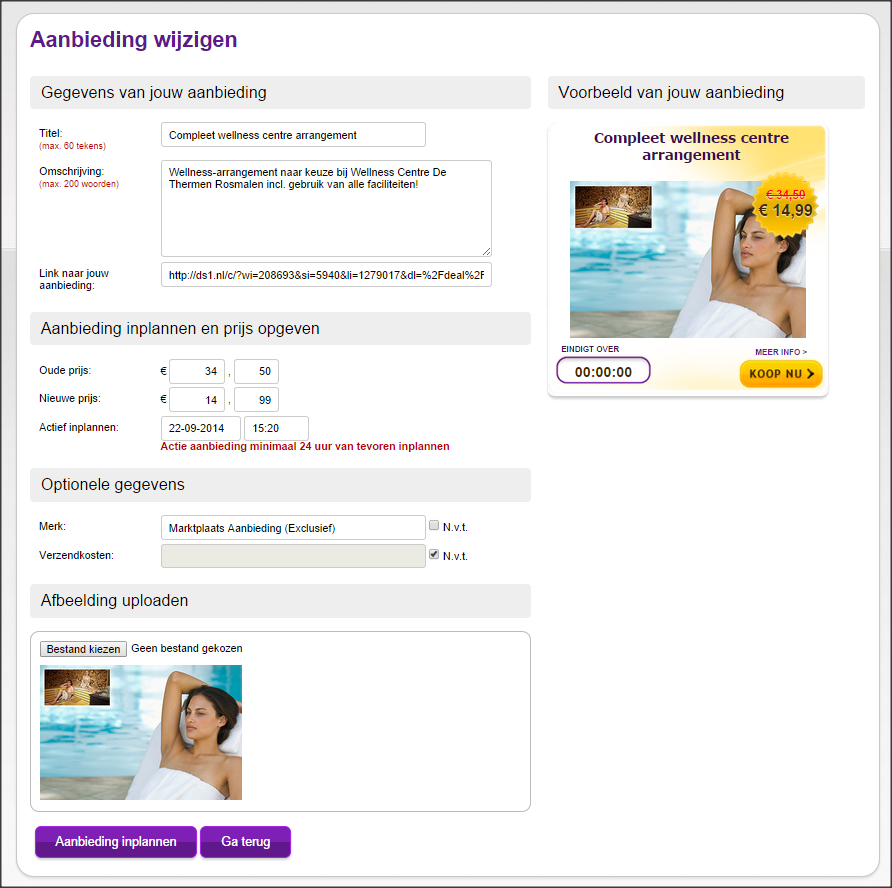Click the Merk input field
This screenshot has width=892, height=888.
(x=293, y=528)
